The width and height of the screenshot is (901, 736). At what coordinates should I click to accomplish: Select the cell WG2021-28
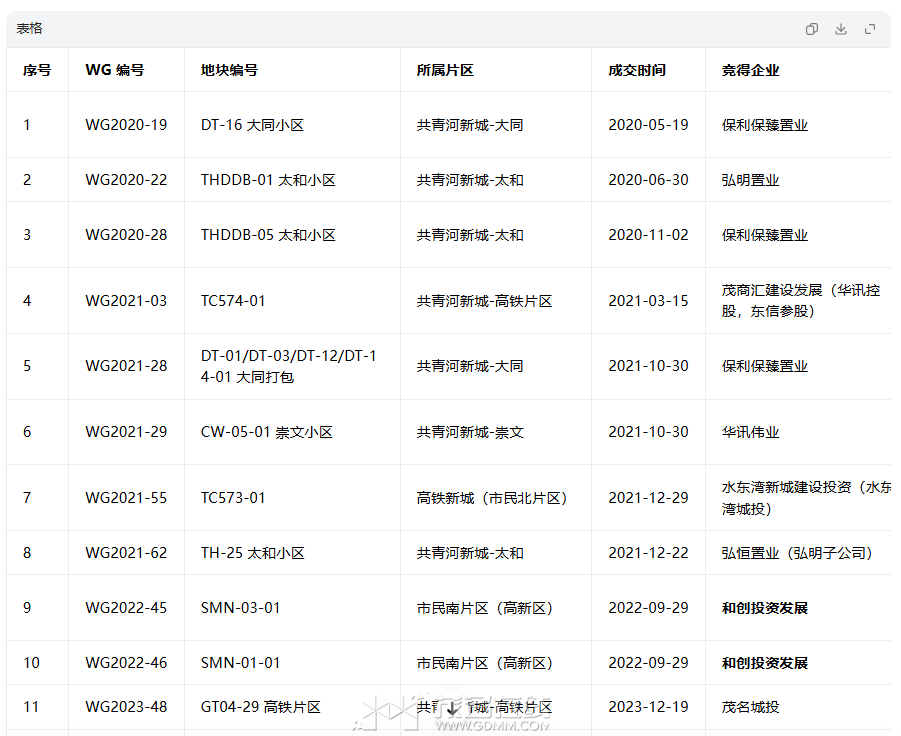[126, 366]
